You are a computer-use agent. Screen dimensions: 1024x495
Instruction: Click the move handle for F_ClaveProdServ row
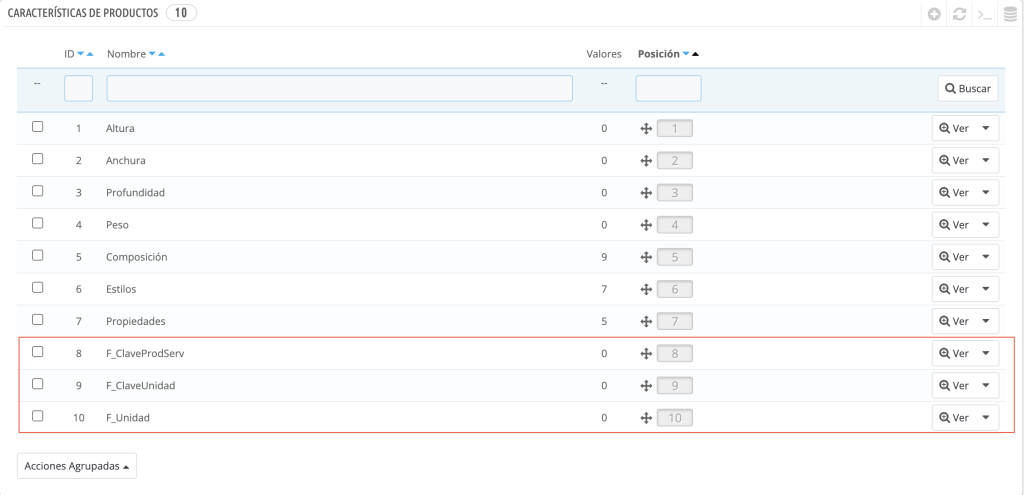[x=647, y=353]
